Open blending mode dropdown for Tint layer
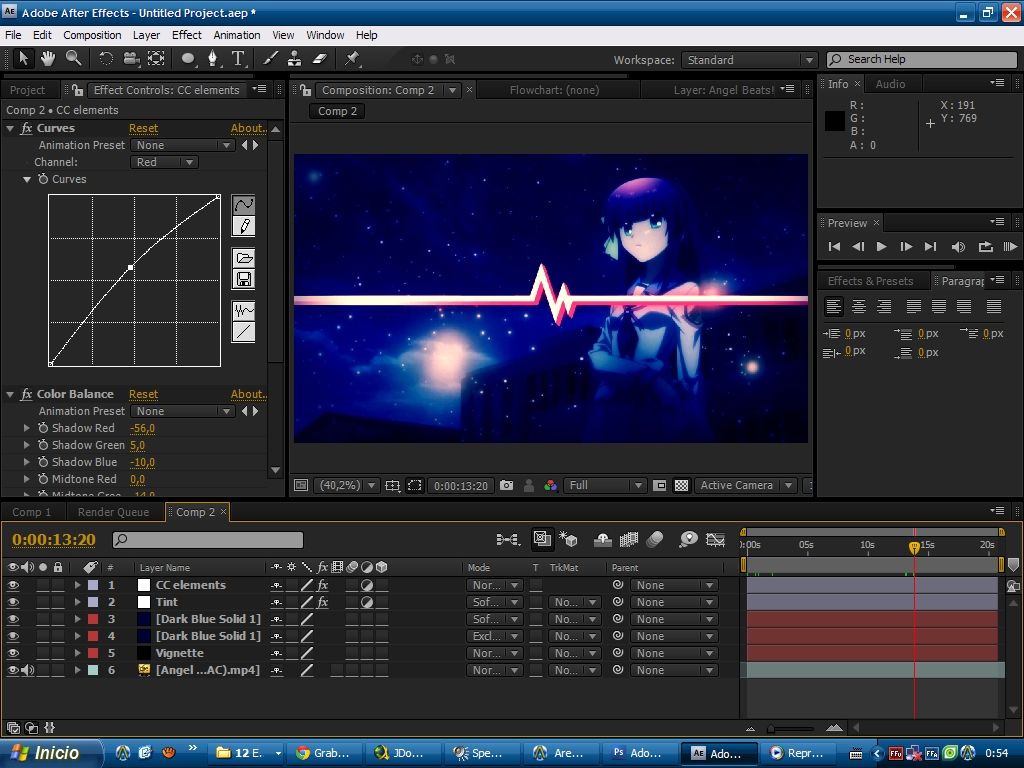Screen dimensions: 1024x768 pos(494,602)
